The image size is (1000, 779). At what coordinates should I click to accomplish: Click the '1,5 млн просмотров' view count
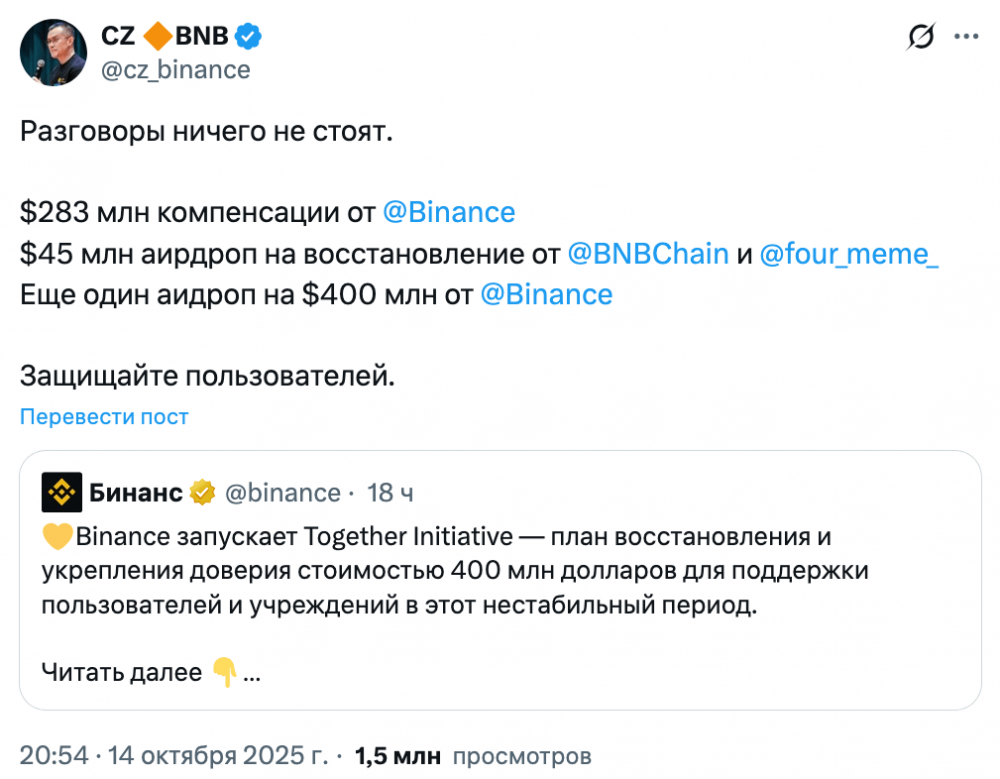point(472,756)
